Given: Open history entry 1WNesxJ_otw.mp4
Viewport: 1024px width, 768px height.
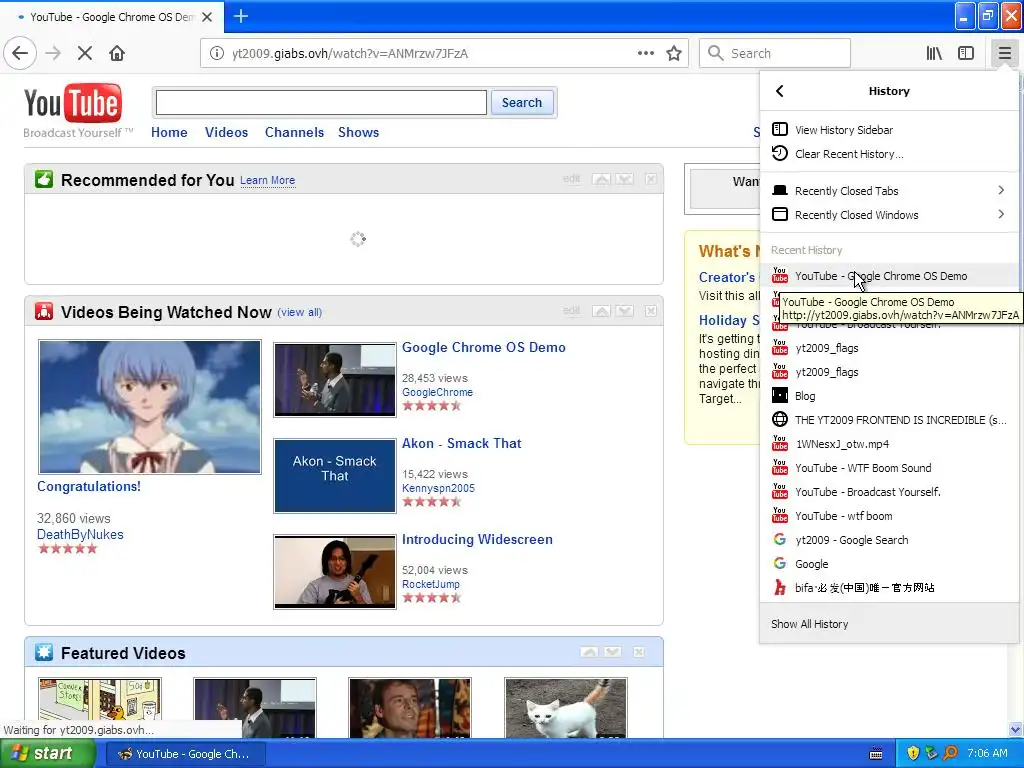Looking at the screenshot, I should (x=889, y=444).
